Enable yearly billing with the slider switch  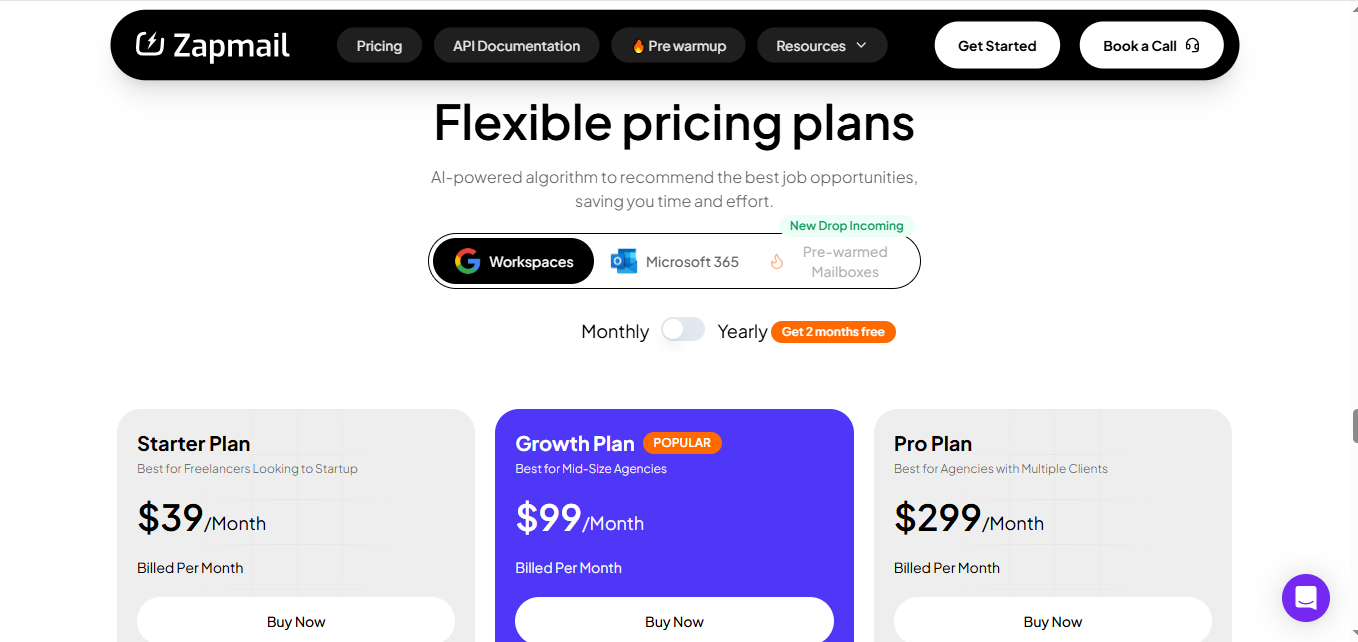(683, 328)
